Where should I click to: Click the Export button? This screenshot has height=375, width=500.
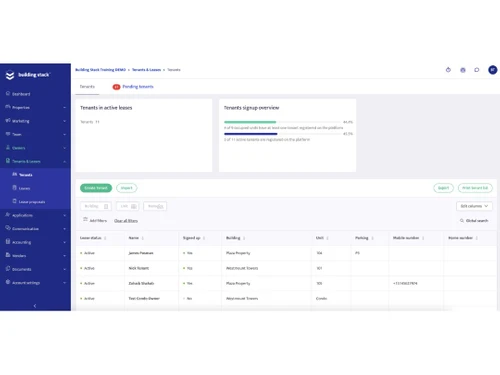(443, 188)
